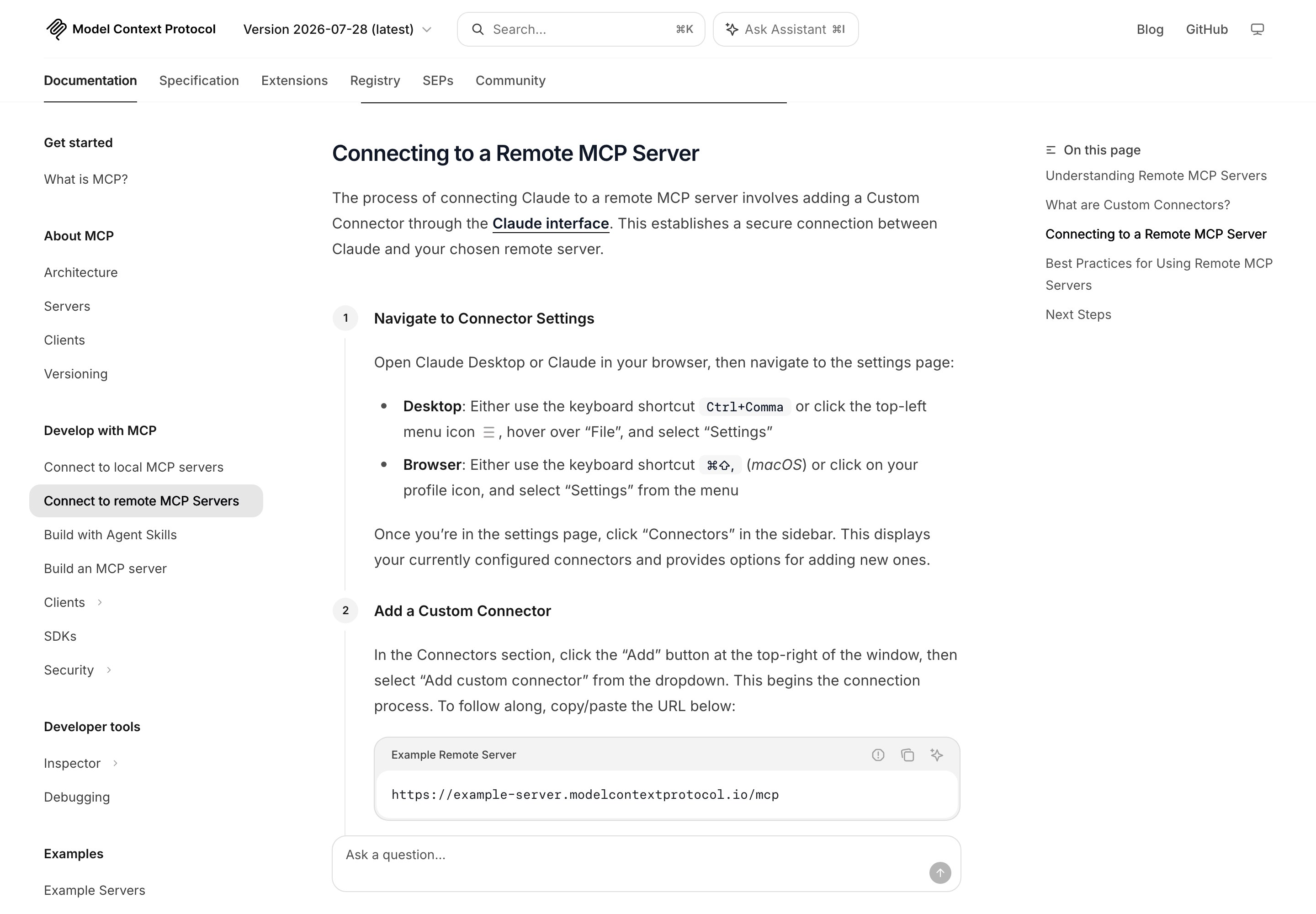The width and height of the screenshot is (1316, 914).
Task: Jump to Best Practices for Using Remote MCP Servers
Action: click(x=1159, y=274)
